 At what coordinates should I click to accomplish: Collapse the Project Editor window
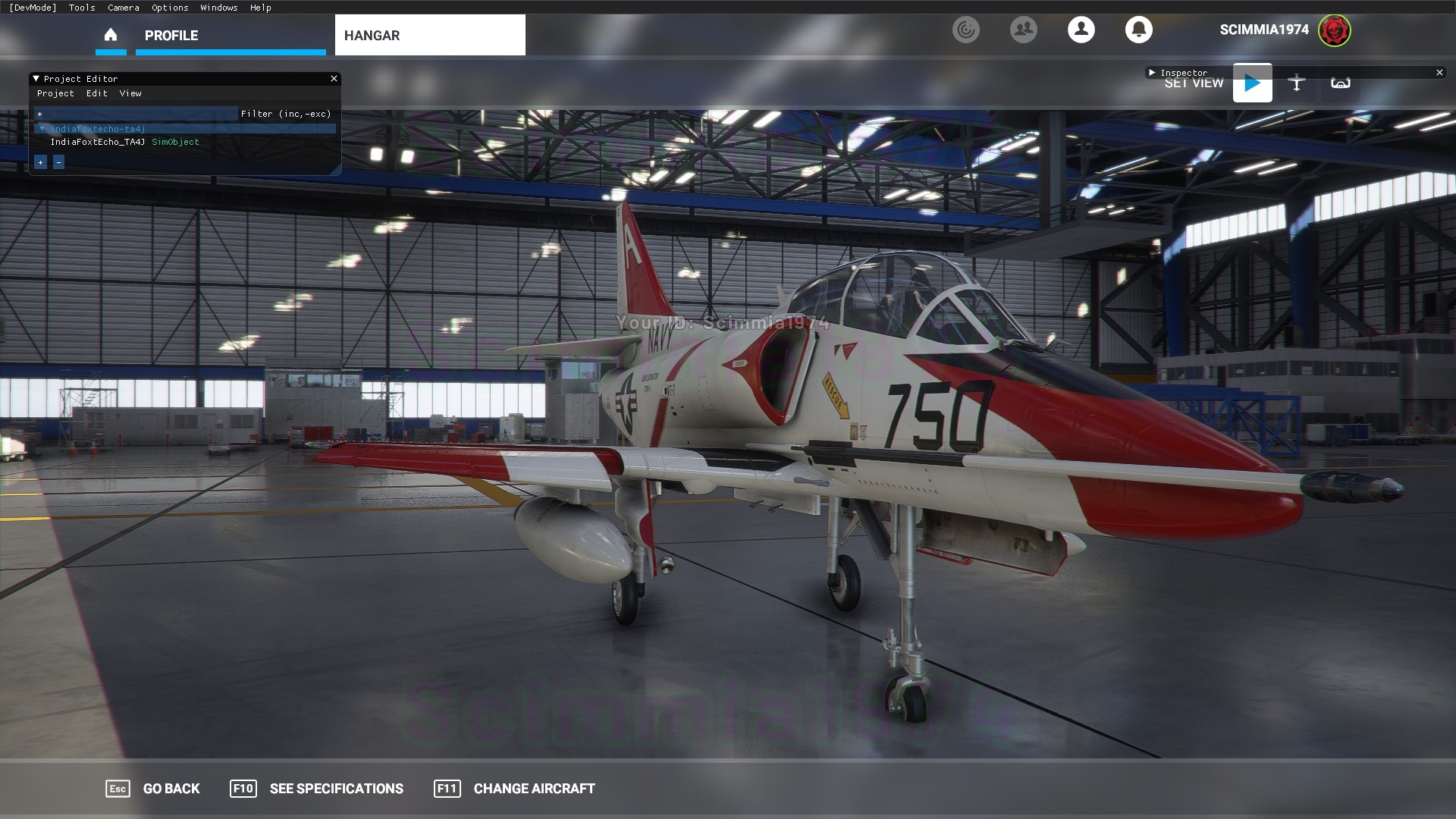(36, 79)
